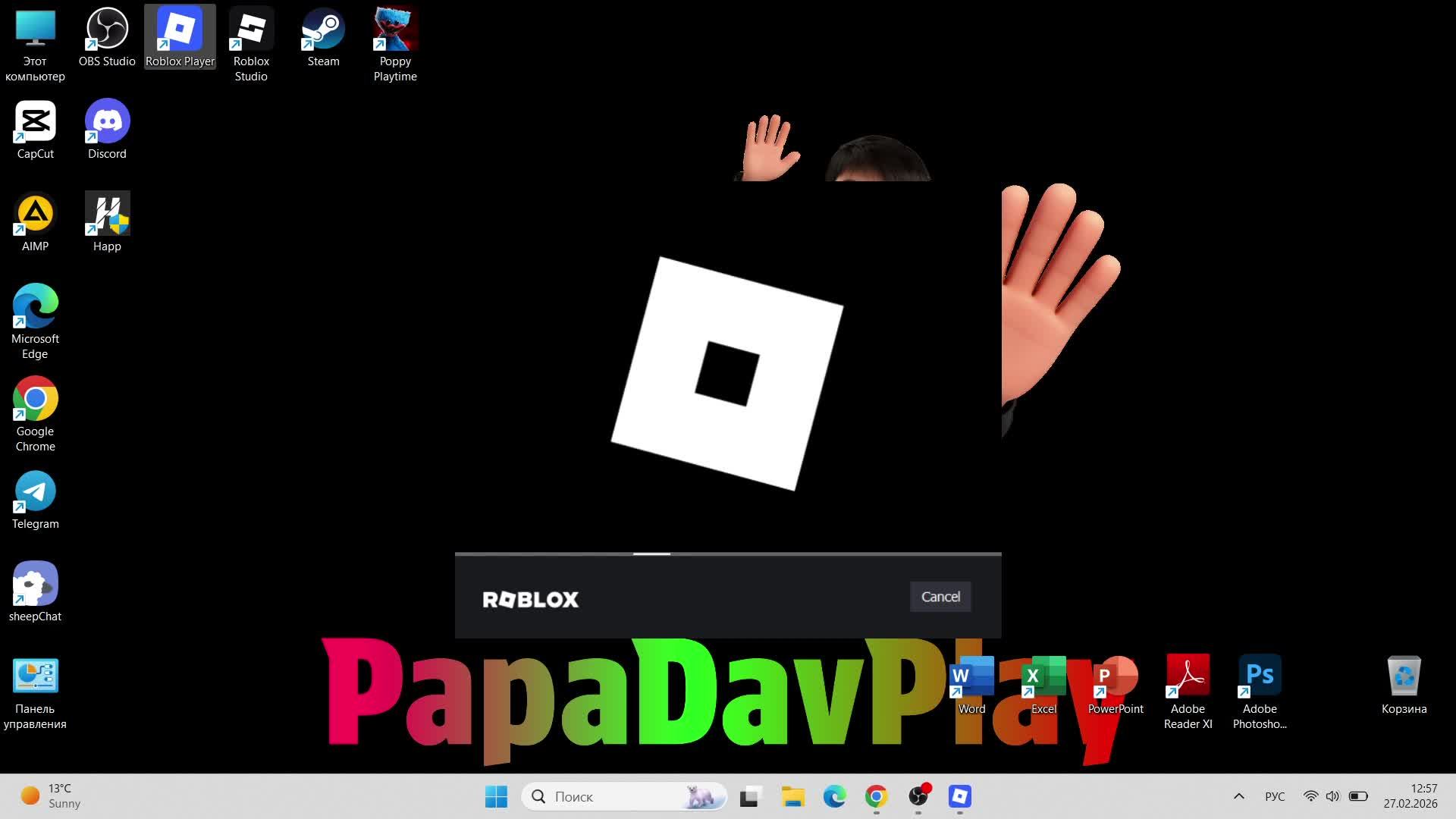
Task: Click the Poppy Playtime desktop icon
Action: click(395, 30)
